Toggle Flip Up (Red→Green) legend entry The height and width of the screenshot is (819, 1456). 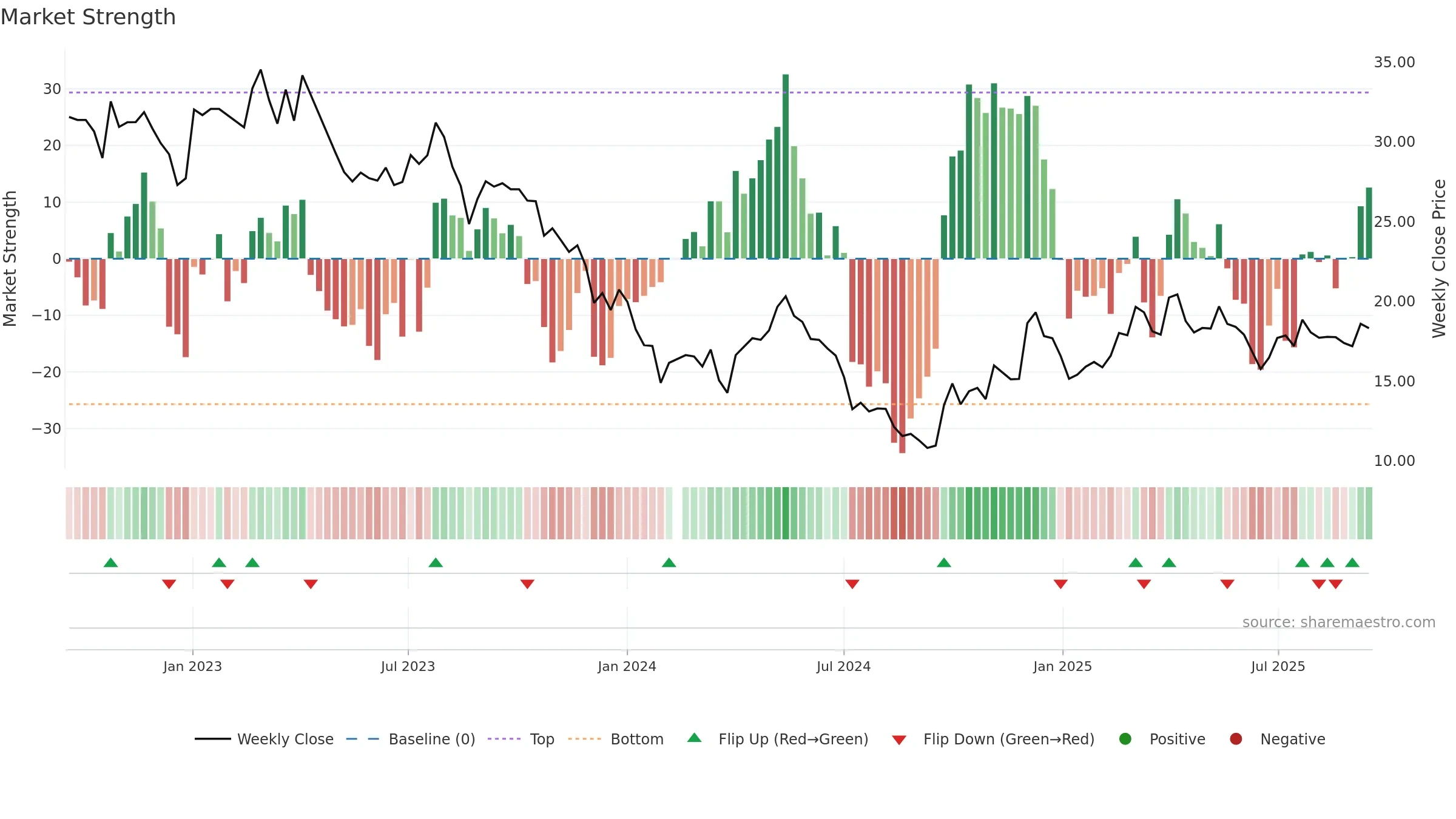click(x=778, y=739)
